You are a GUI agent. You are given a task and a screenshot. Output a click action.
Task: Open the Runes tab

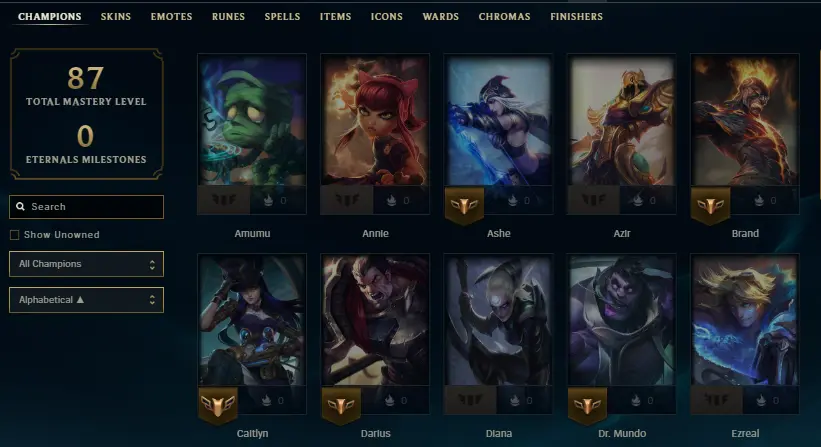click(x=228, y=17)
